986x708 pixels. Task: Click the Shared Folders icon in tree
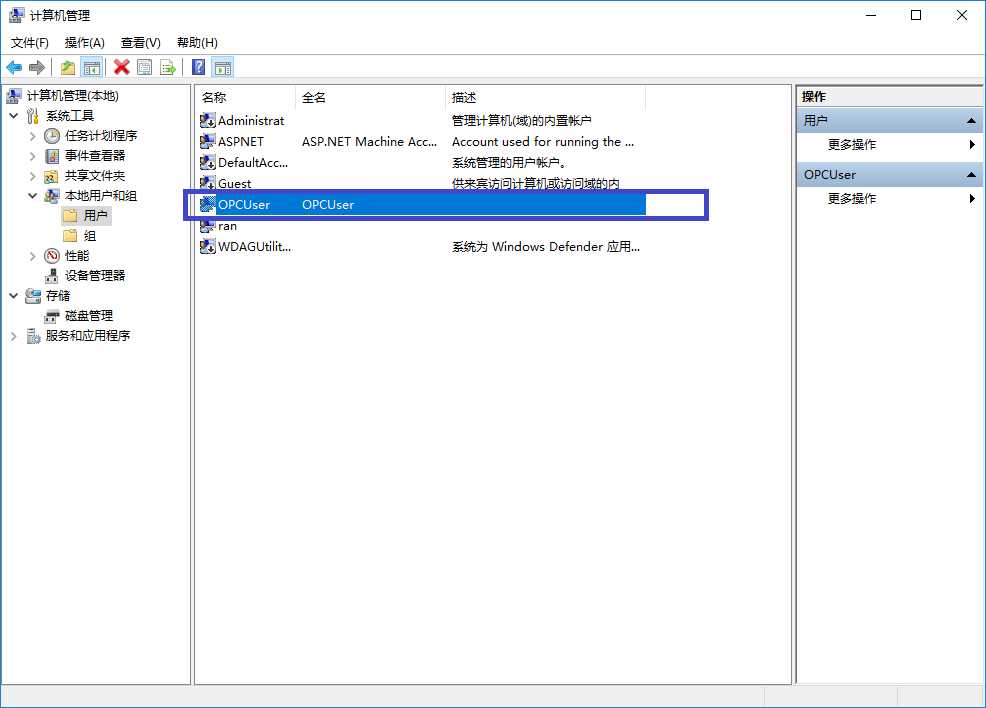point(52,175)
